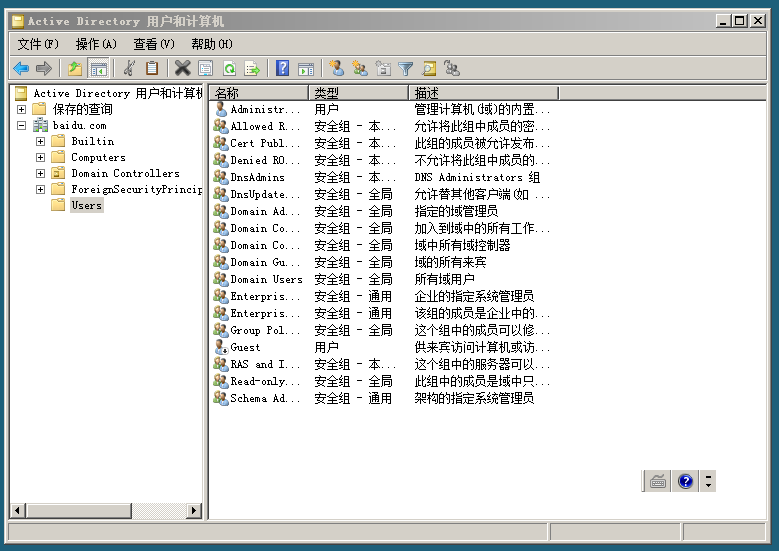Select the Domain Ad... group row
Viewport: 779px width, 551px height.
(382, 211)
